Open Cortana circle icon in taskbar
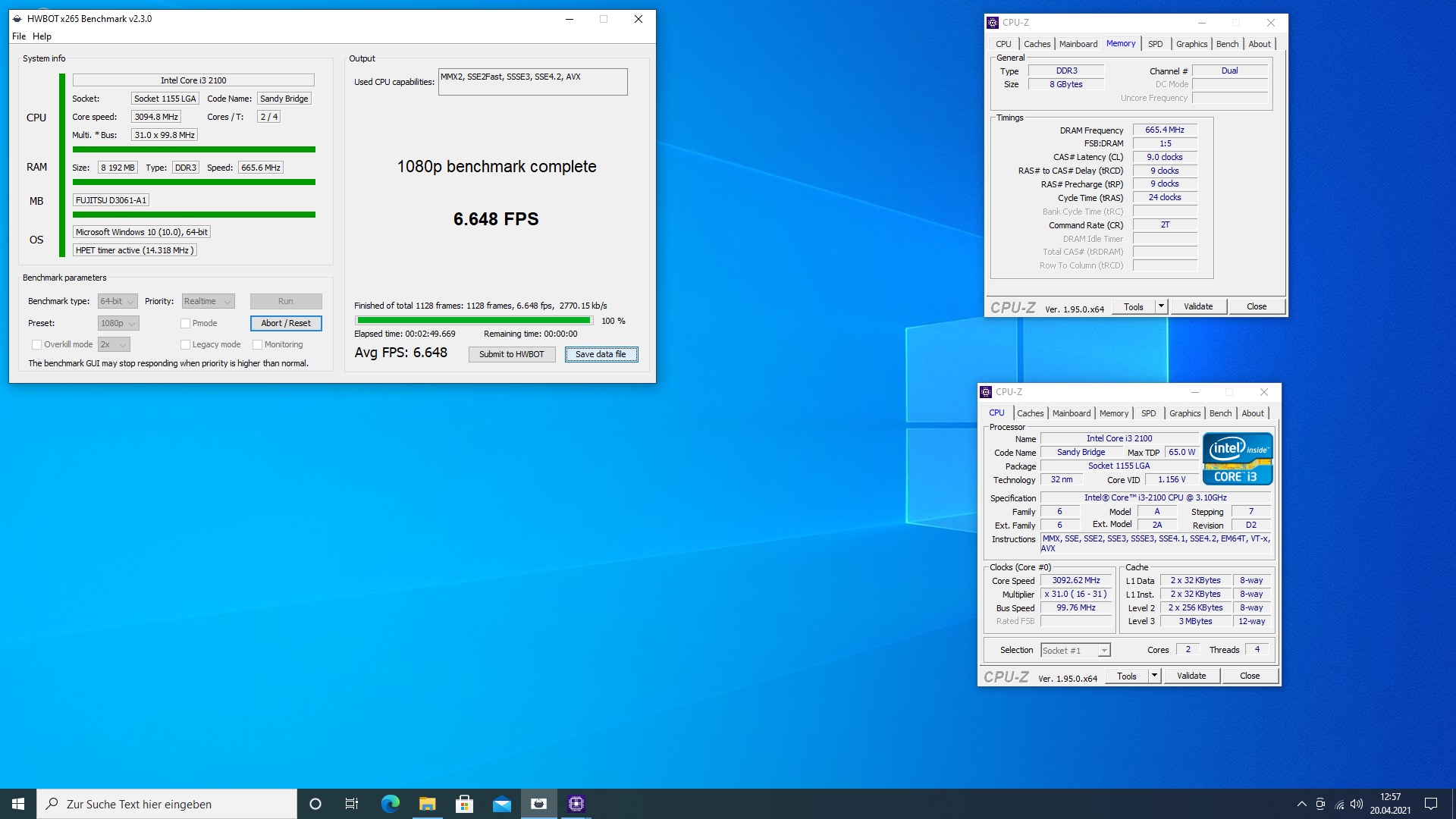 tap(315, 804)
